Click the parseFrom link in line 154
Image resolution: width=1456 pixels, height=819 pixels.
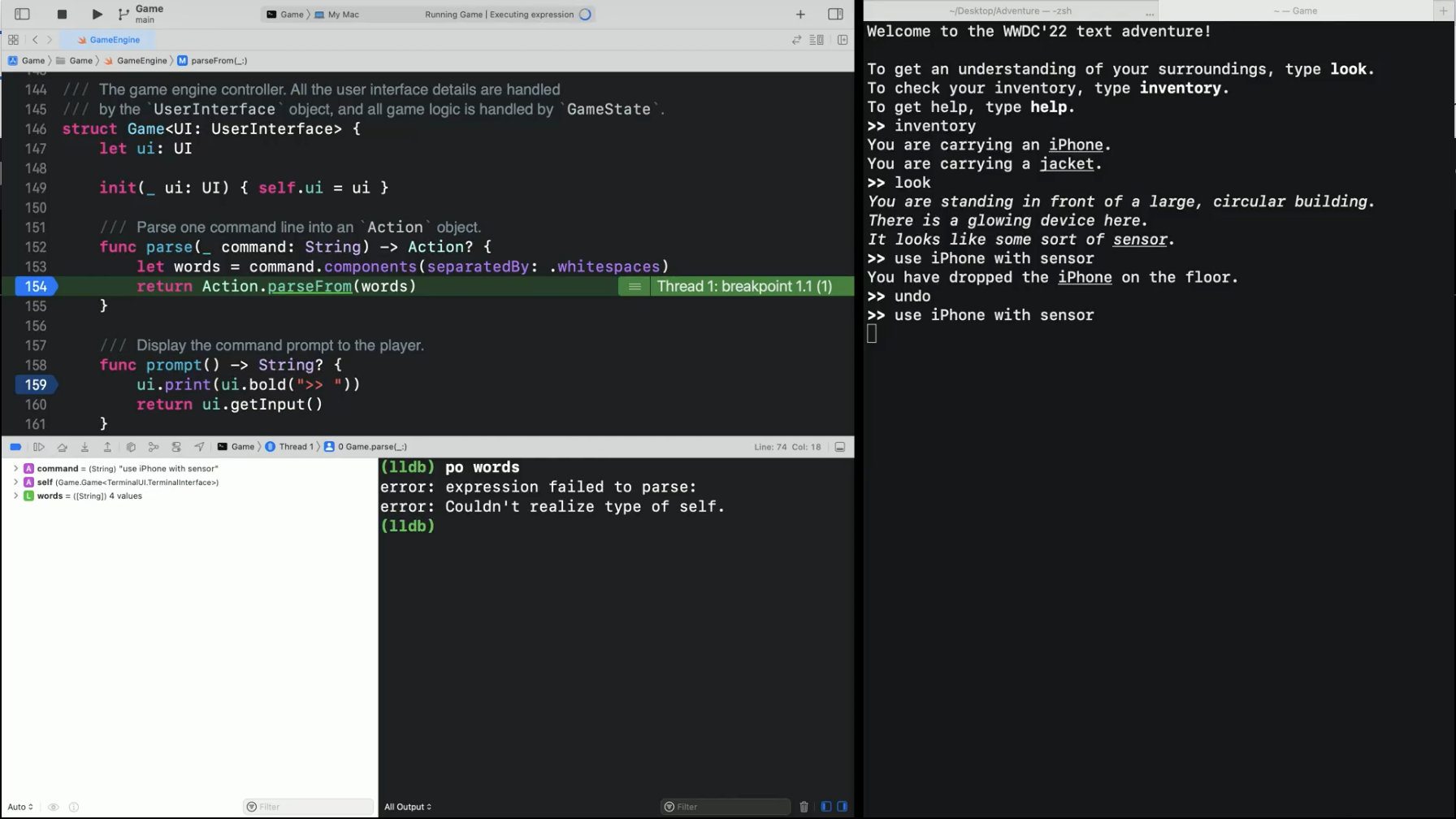[310, 286]
